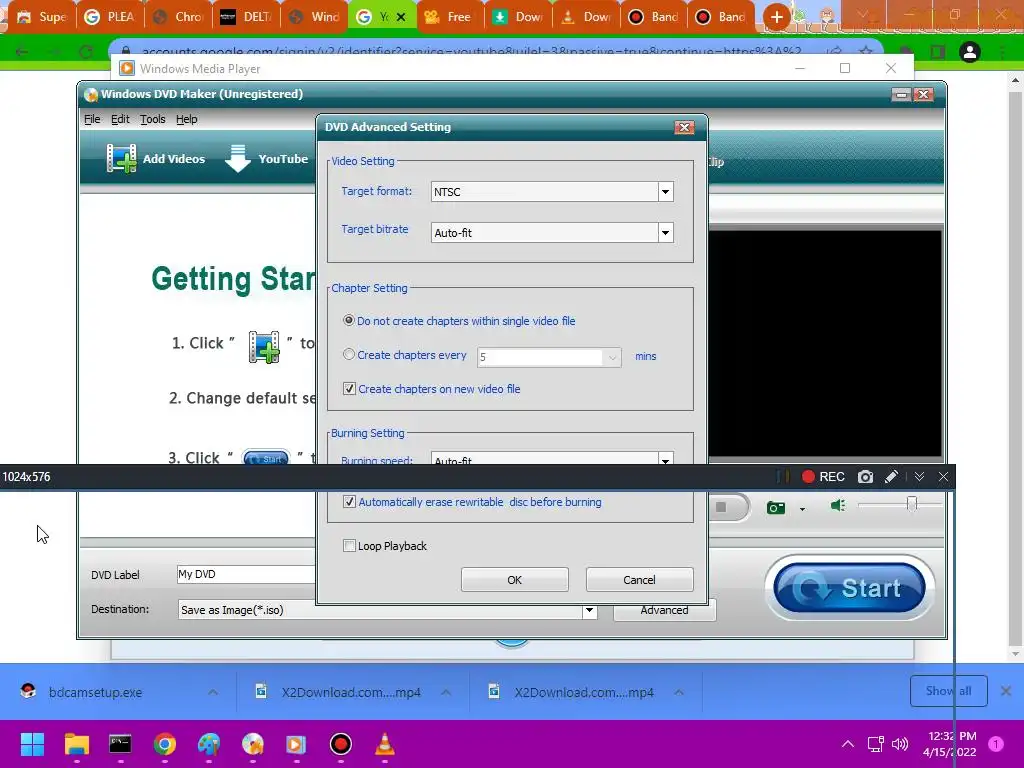Click the taskbar clock and date
Screen dimensions: 1024x768
952,744
